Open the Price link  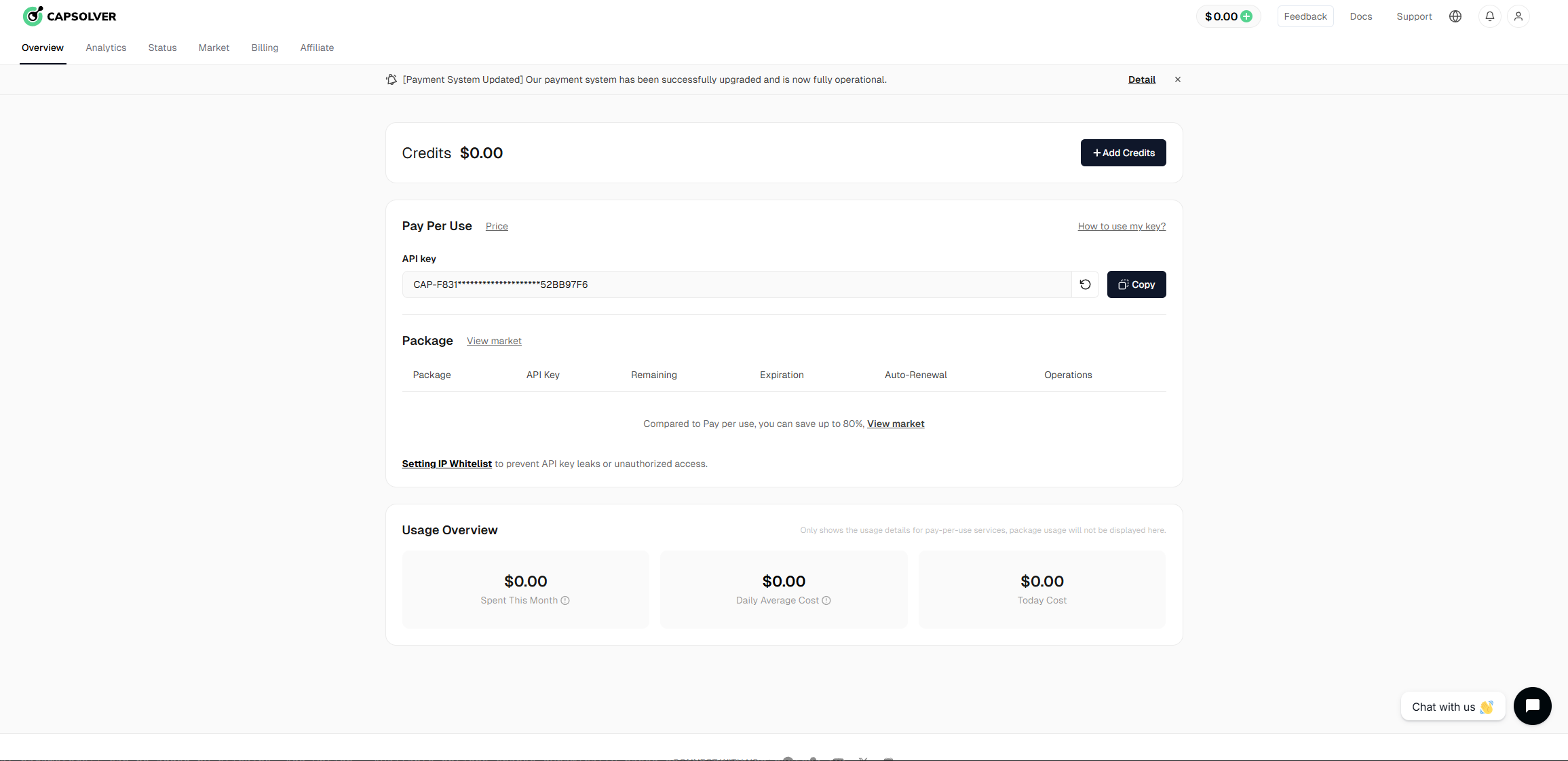(497, 226)
